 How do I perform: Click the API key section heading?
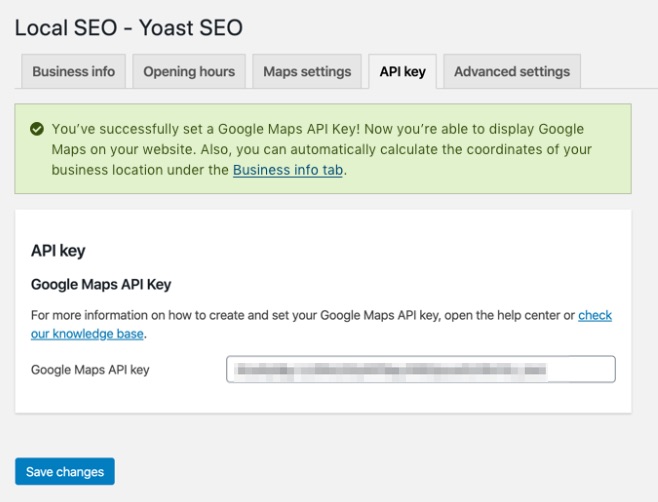tap(58, 251)
